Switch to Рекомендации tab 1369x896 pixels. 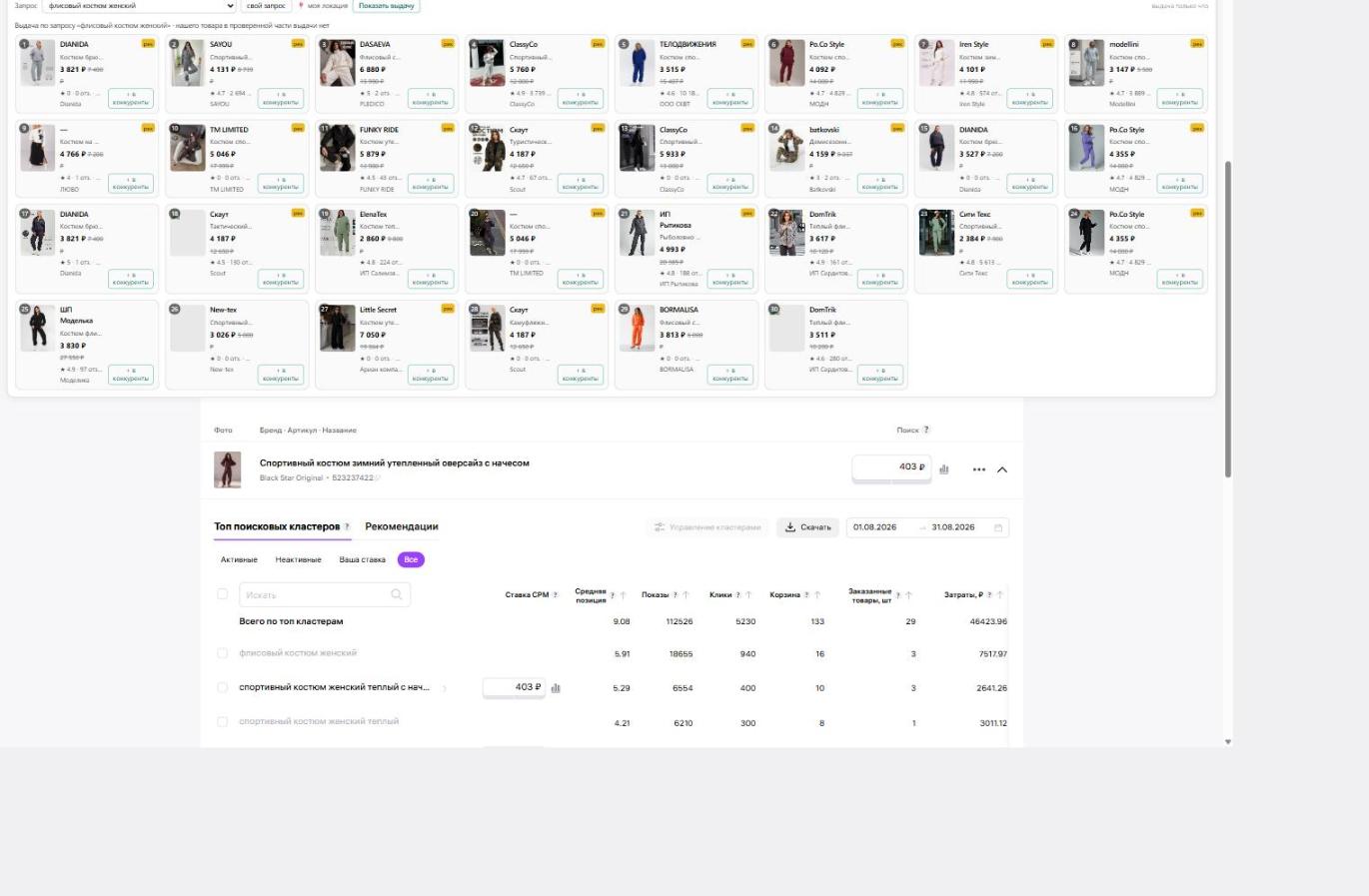click(x=402, y=526)
